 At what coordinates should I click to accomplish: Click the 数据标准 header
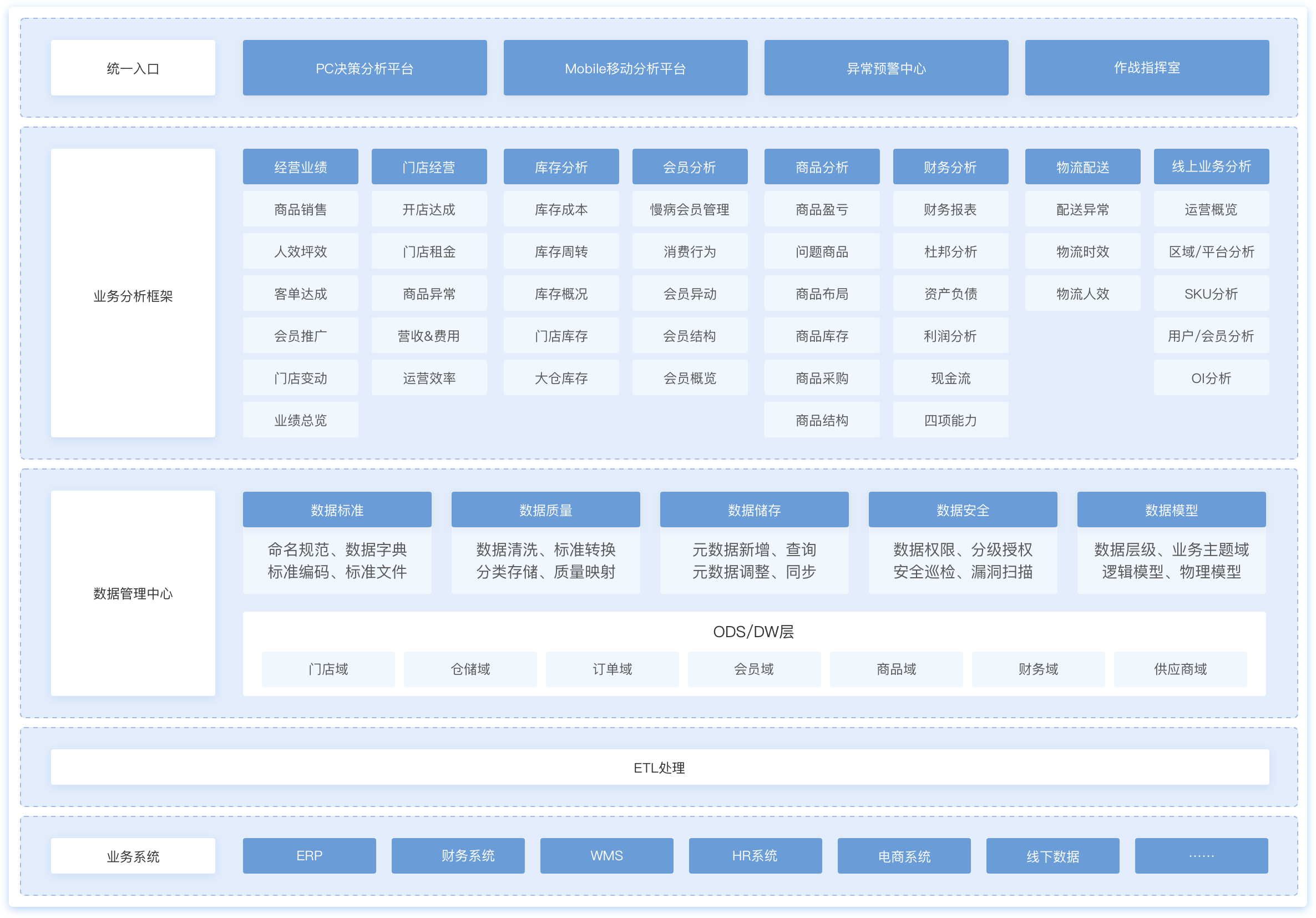[x=337, y=510]
